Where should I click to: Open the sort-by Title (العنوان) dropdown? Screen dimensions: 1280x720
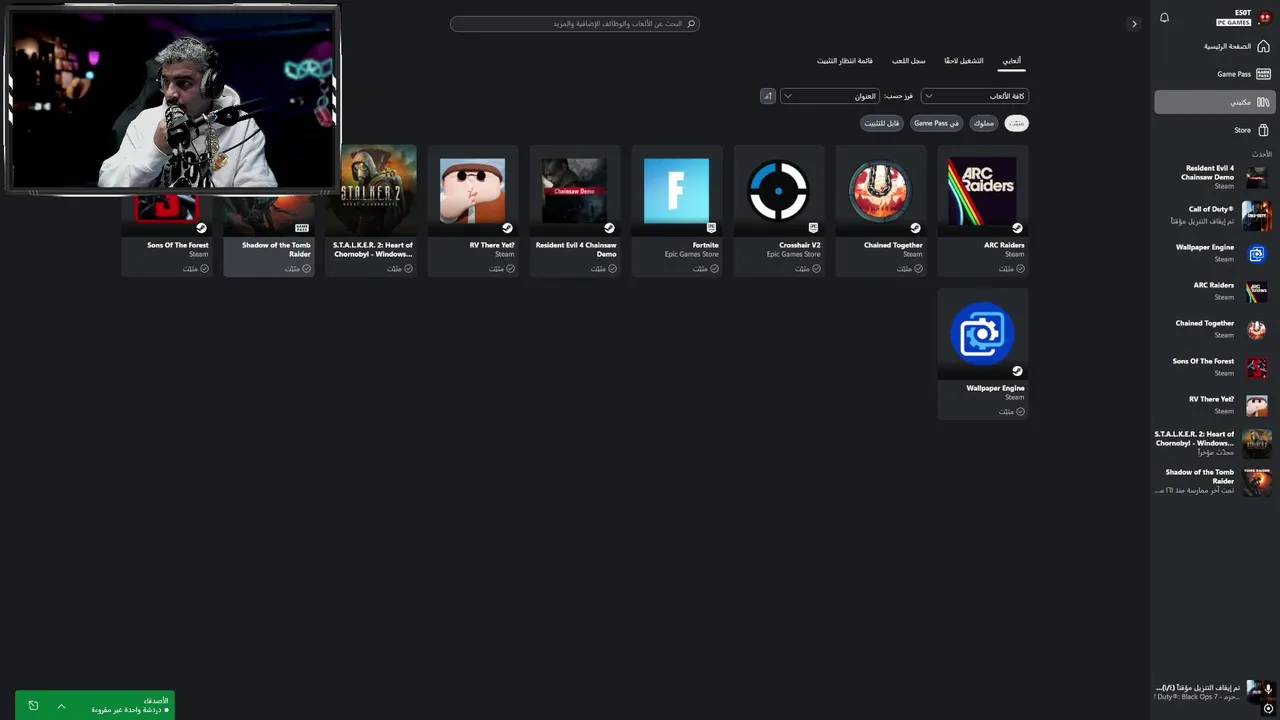coord(830,96)
